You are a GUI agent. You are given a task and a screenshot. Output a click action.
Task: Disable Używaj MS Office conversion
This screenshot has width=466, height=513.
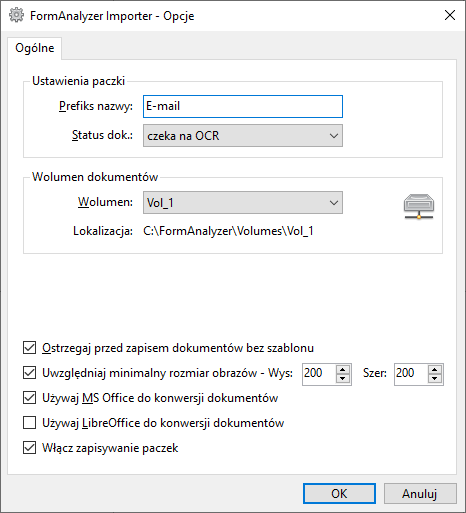[x=29, y=398]
